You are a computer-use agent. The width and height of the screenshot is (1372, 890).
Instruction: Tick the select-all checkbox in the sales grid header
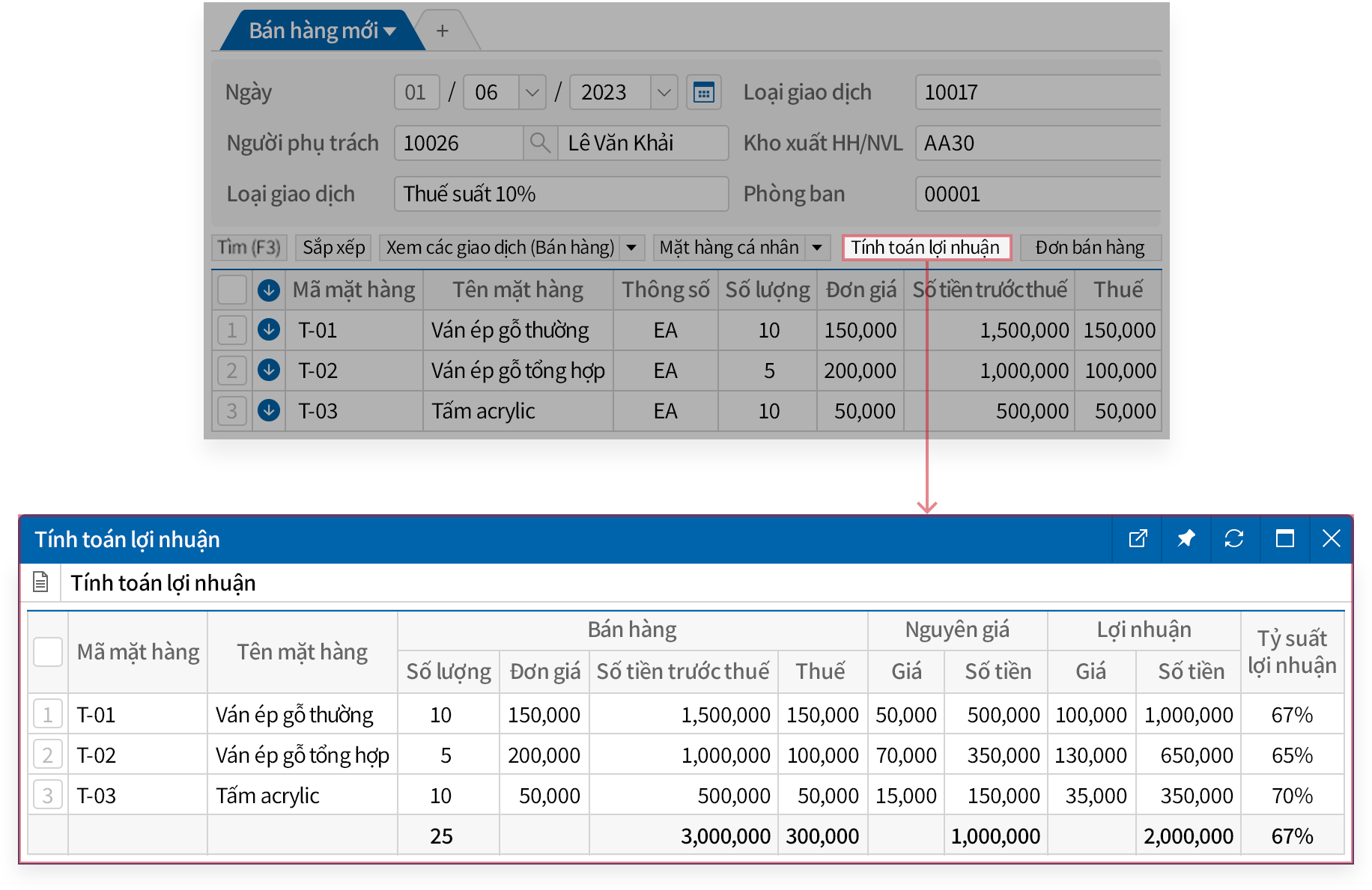[x=231, y=290]
